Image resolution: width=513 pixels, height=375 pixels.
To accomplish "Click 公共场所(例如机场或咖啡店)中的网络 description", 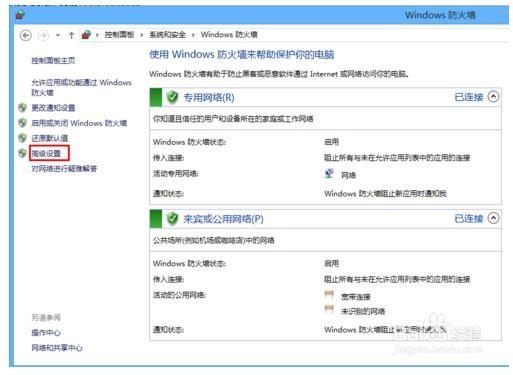I will (x=213, y=240).
